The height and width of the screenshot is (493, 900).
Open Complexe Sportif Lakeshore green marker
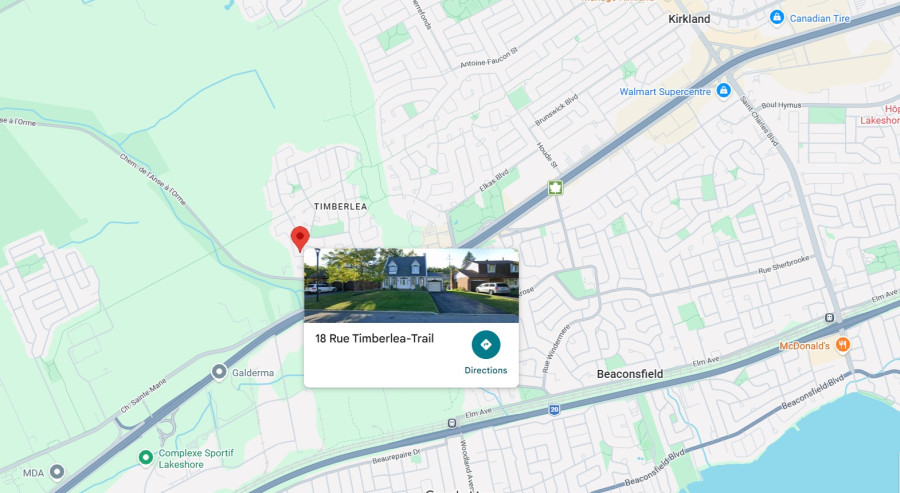146,457
